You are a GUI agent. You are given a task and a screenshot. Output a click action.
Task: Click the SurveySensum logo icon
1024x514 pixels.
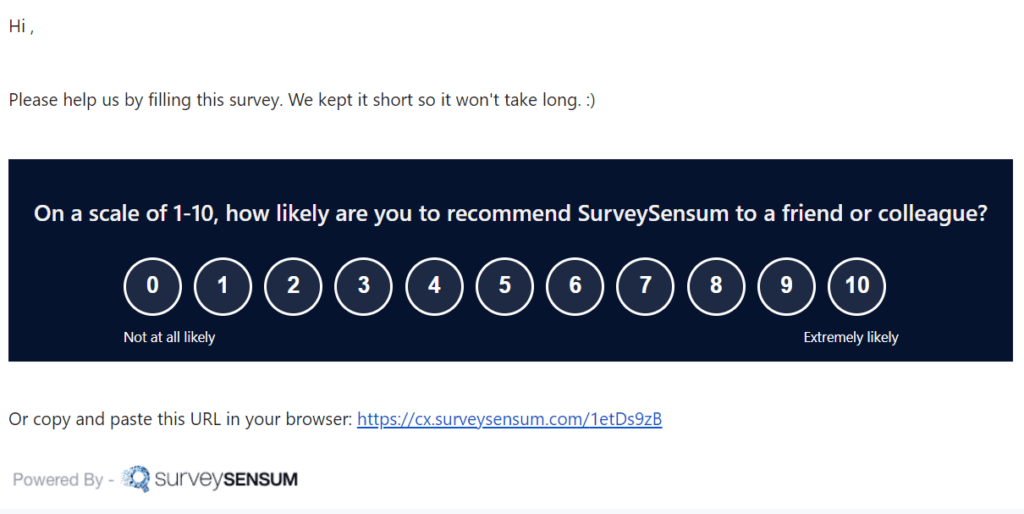pyautogui.click(x=135, y=479)
